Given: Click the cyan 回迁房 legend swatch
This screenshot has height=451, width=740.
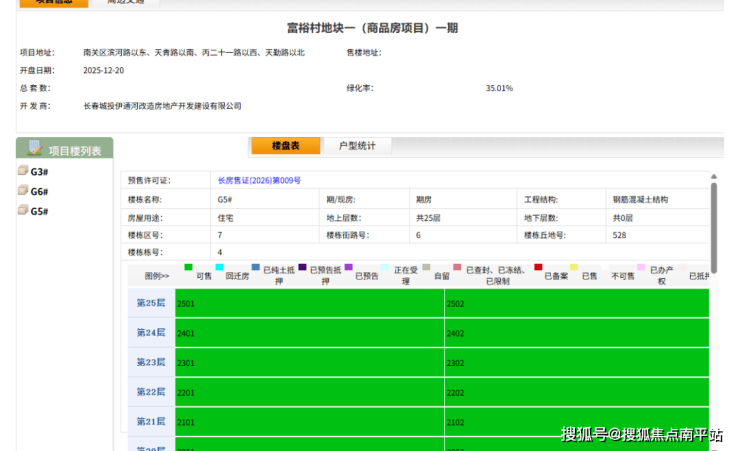Looking at the screenshot, I should click(217, 268).
